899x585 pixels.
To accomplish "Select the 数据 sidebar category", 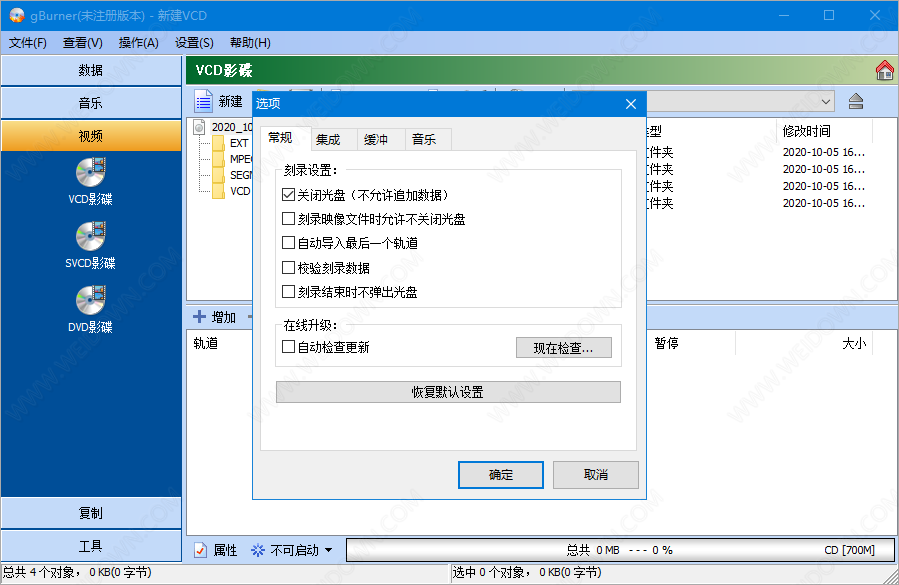I will coord(91,71).
